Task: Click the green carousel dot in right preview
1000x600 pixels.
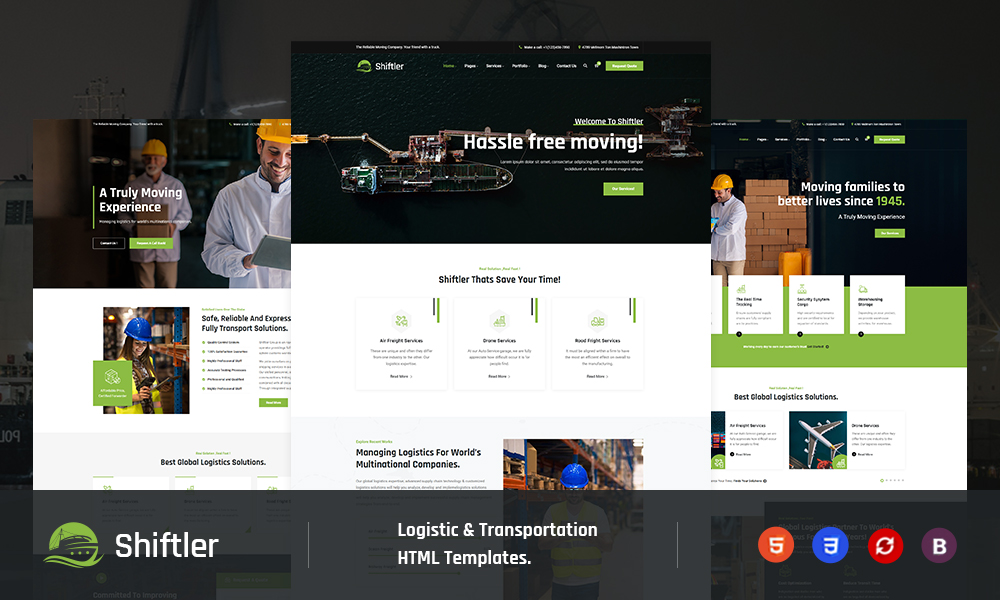Action: (882, 480)
